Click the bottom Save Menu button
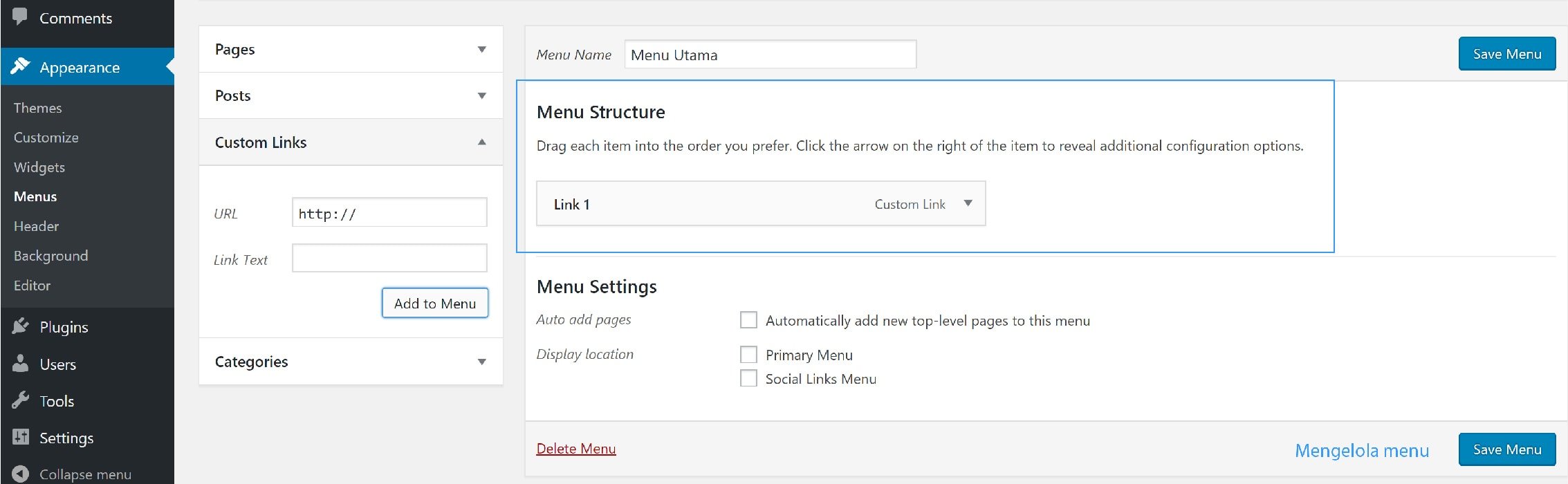1568x484 pixels. click(1507, 449)
